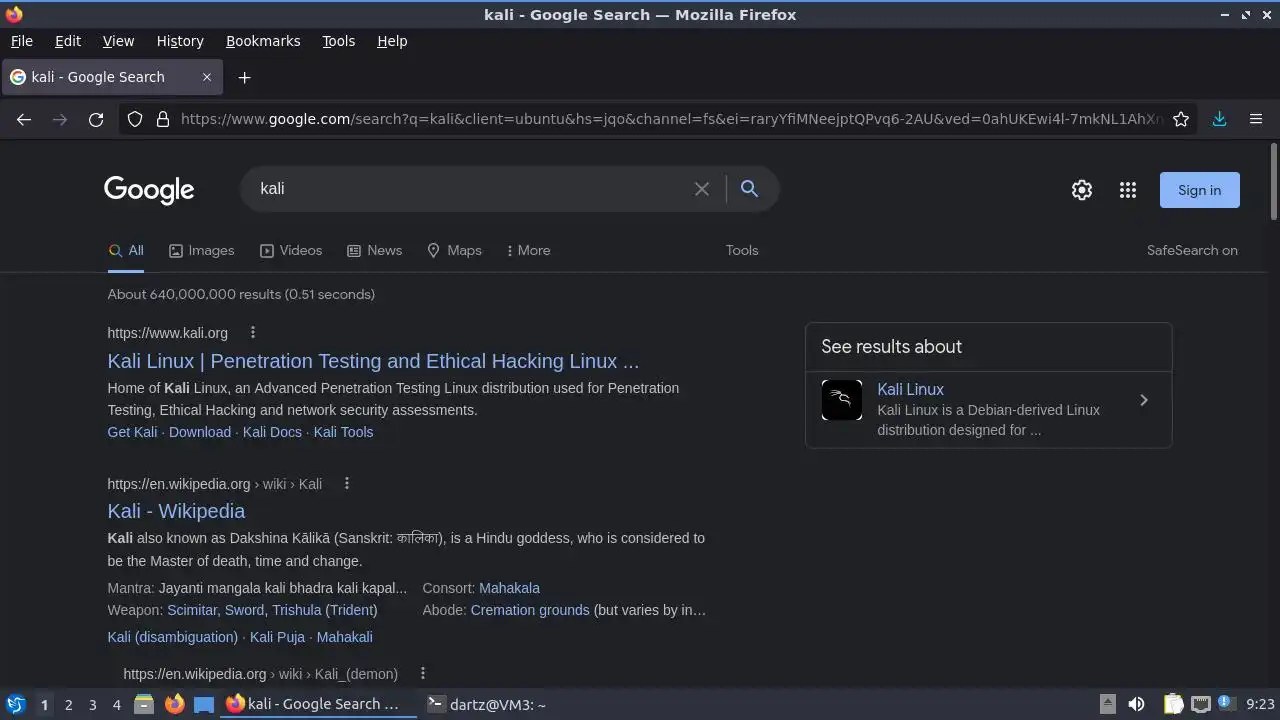This screenshot has width=1280, height=720.
Task: Switch to the News results tab
Action: click(x=374, y=251)
